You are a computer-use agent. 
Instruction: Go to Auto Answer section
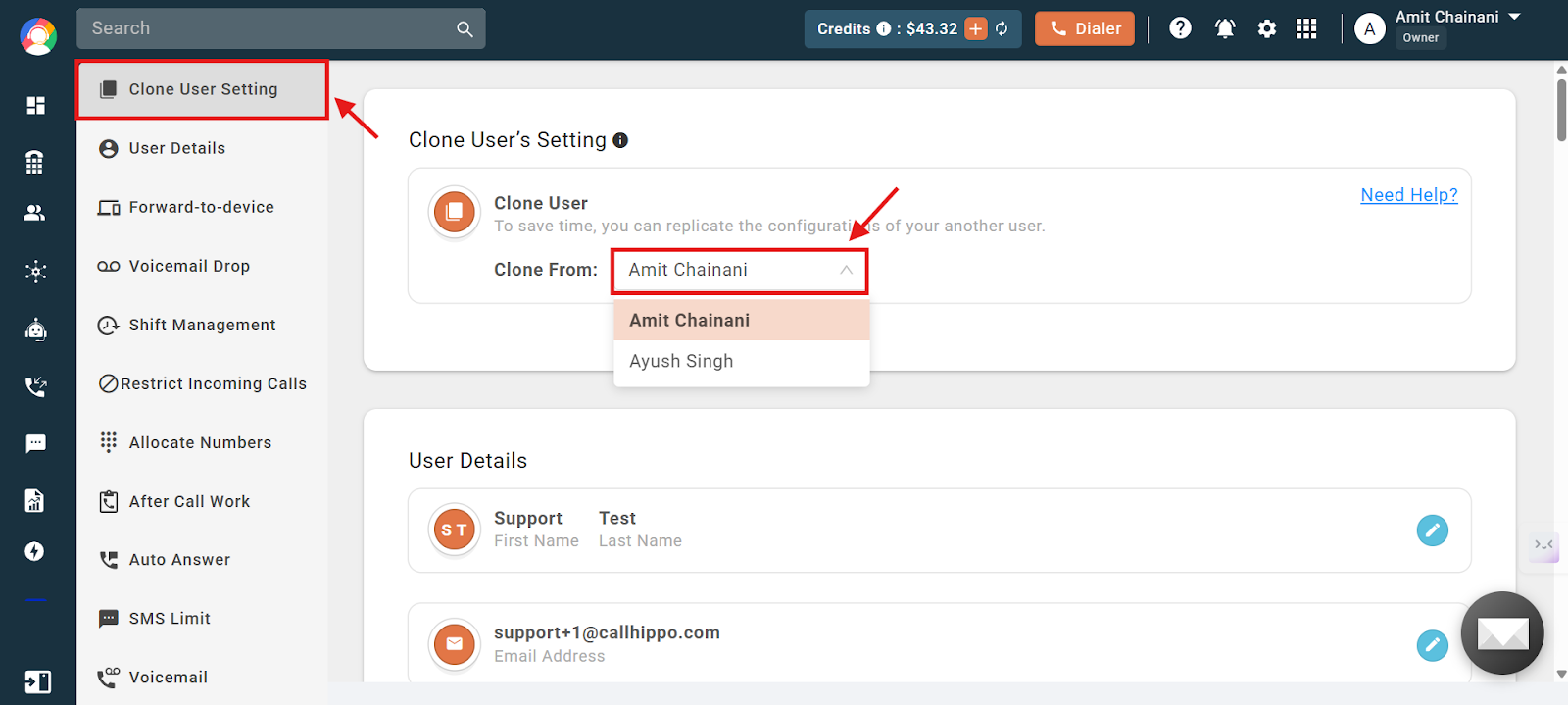tap(203, 560)
